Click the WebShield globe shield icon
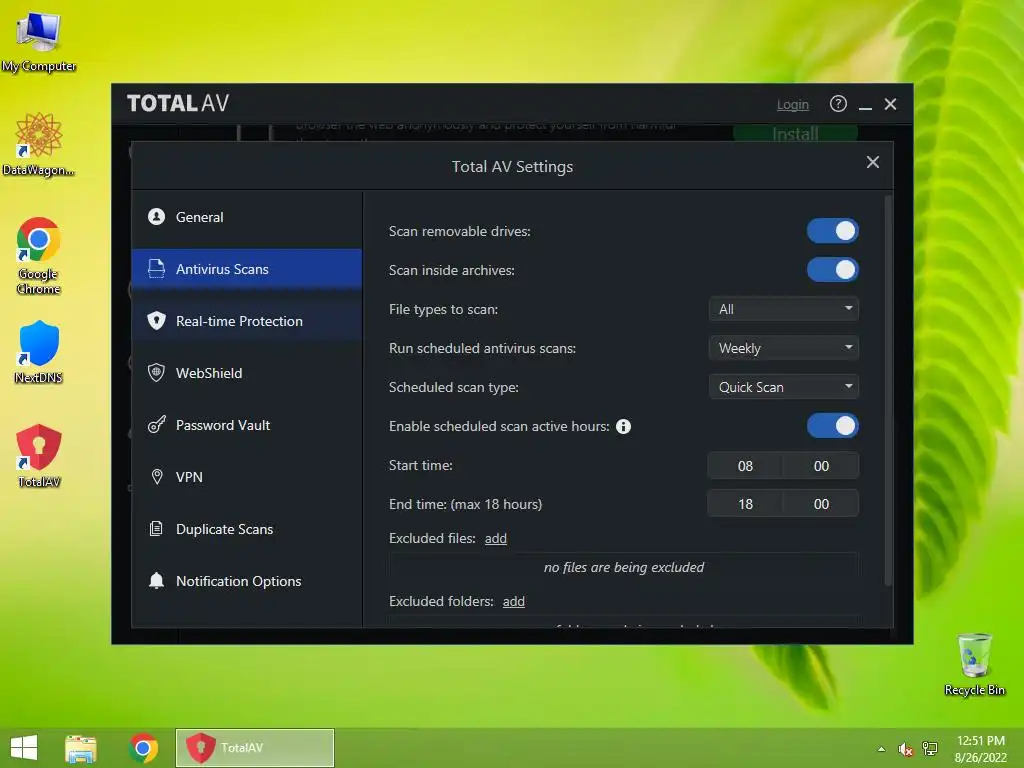This screenshot has width=1024, height=768. point(156,372)
